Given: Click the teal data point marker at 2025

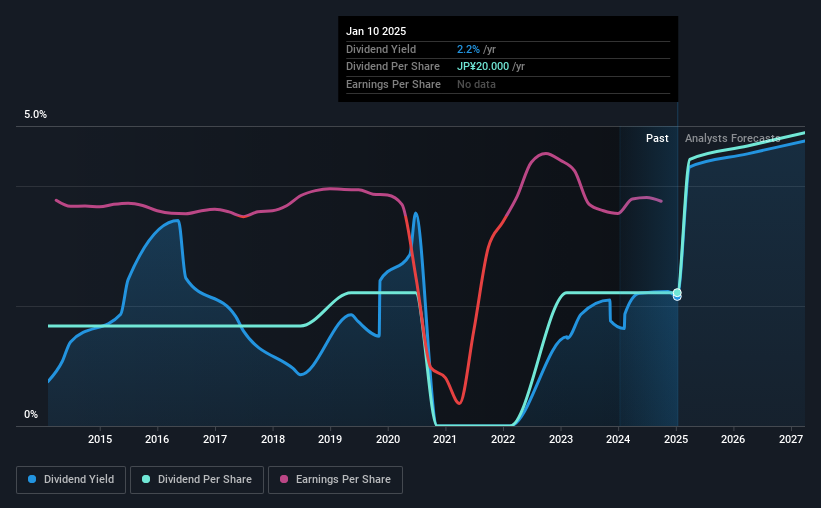Looking at the screenshot, I should tap(677, 292).
